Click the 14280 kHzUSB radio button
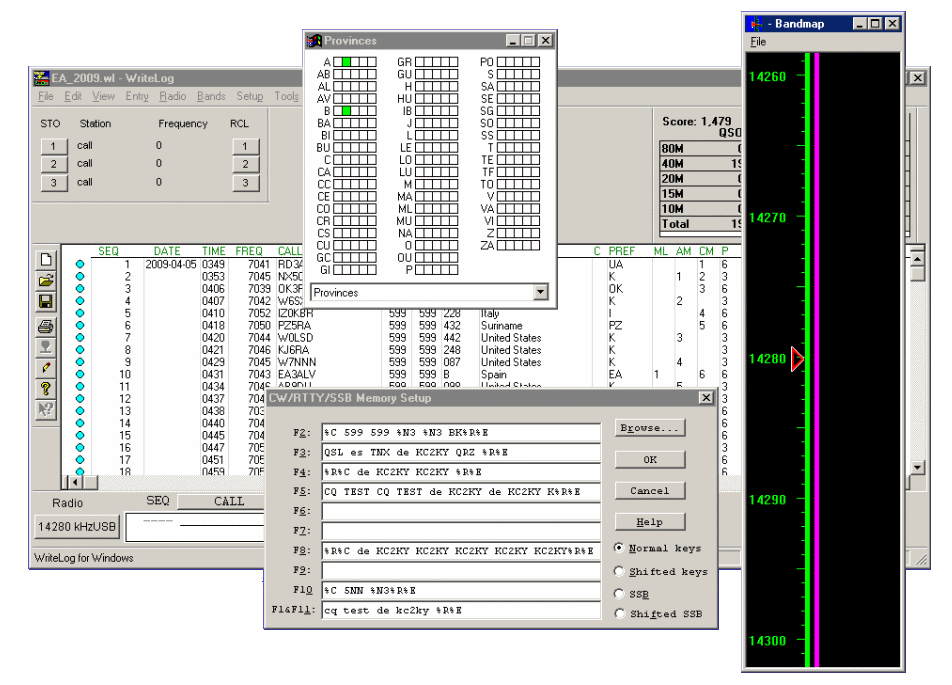The image size is (952, 685). [x=77, y=526]
